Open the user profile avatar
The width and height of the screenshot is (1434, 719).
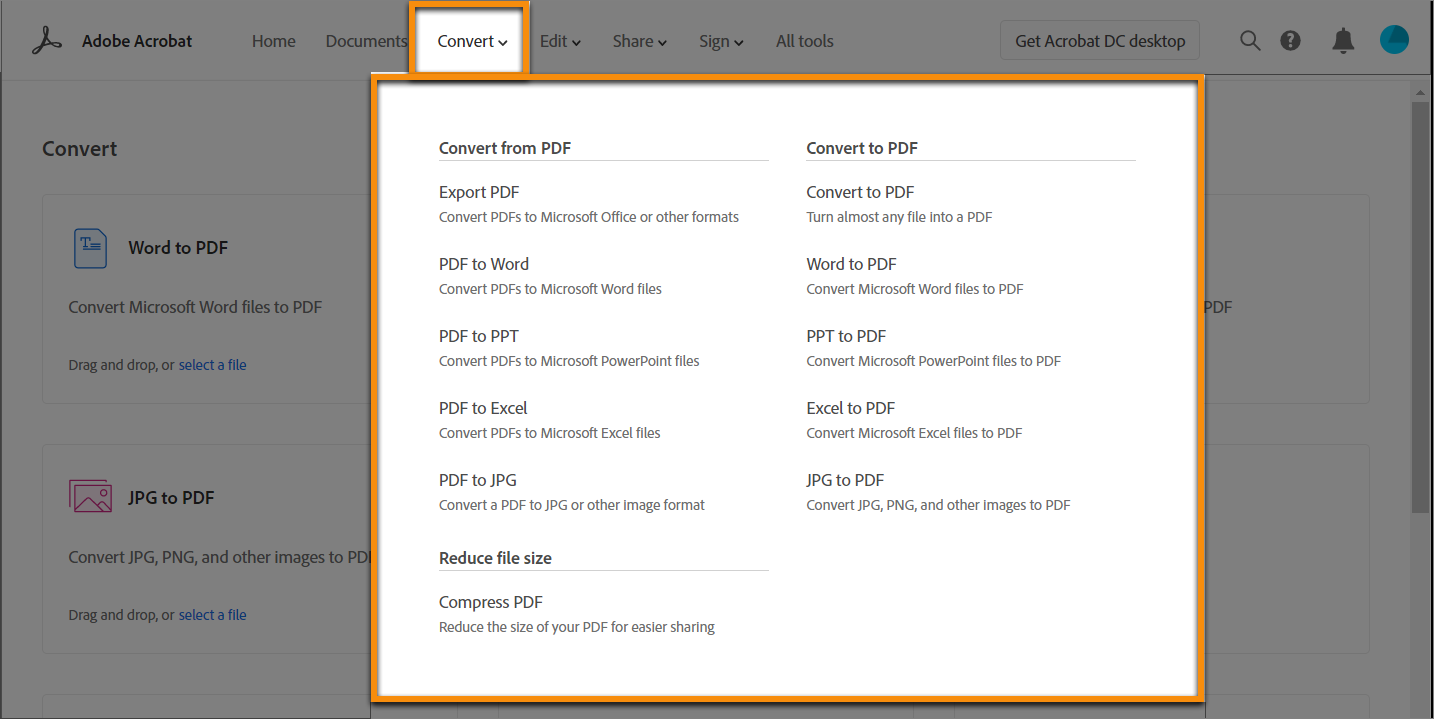pos(1394,40)
